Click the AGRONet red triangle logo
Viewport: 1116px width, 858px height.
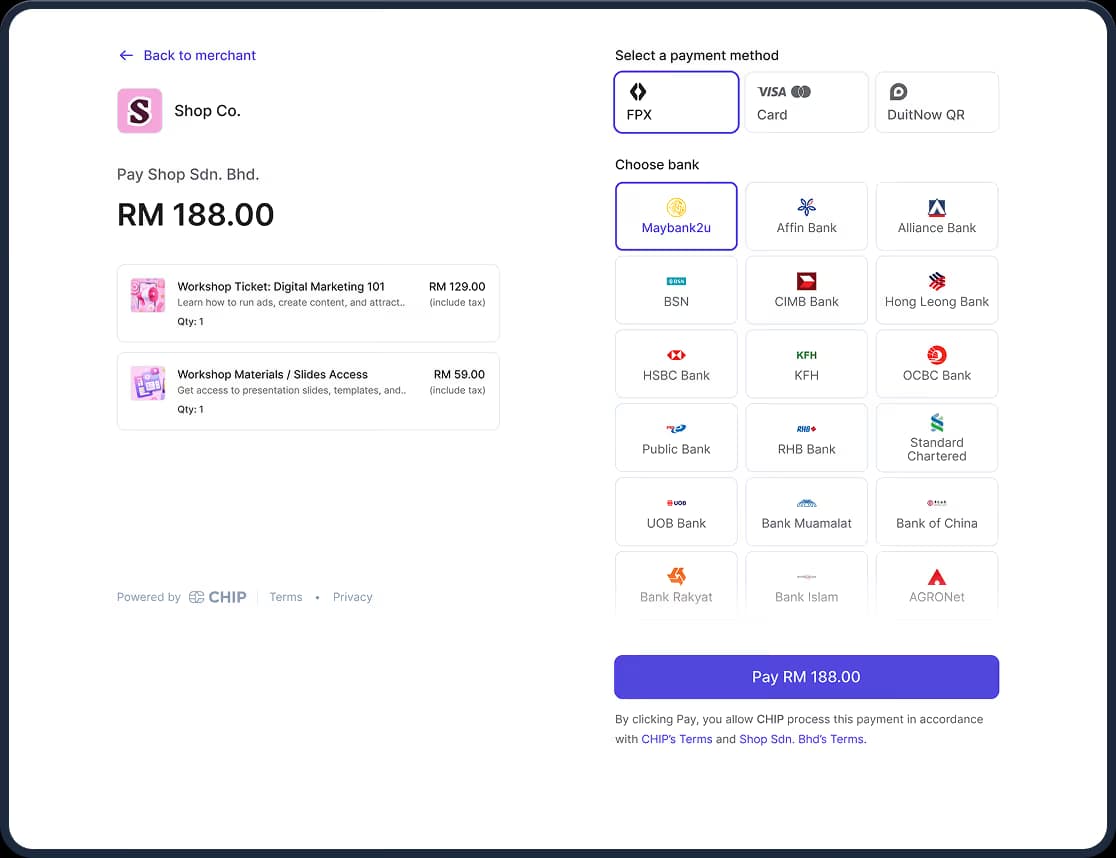point(937,576)
